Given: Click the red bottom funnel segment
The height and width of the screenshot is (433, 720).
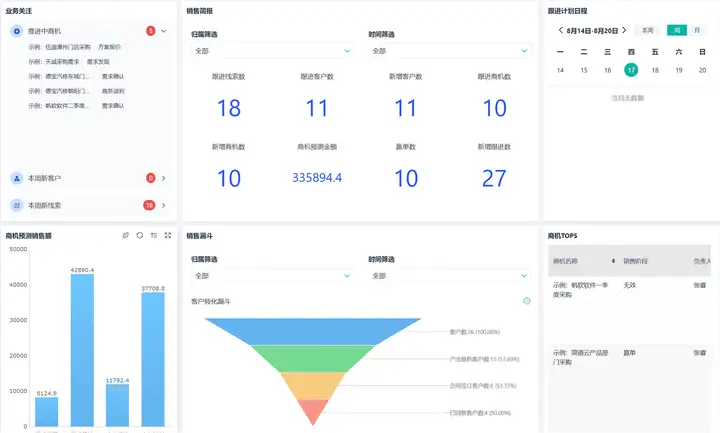Looking at the screenshot, I should tap(313, 410).
